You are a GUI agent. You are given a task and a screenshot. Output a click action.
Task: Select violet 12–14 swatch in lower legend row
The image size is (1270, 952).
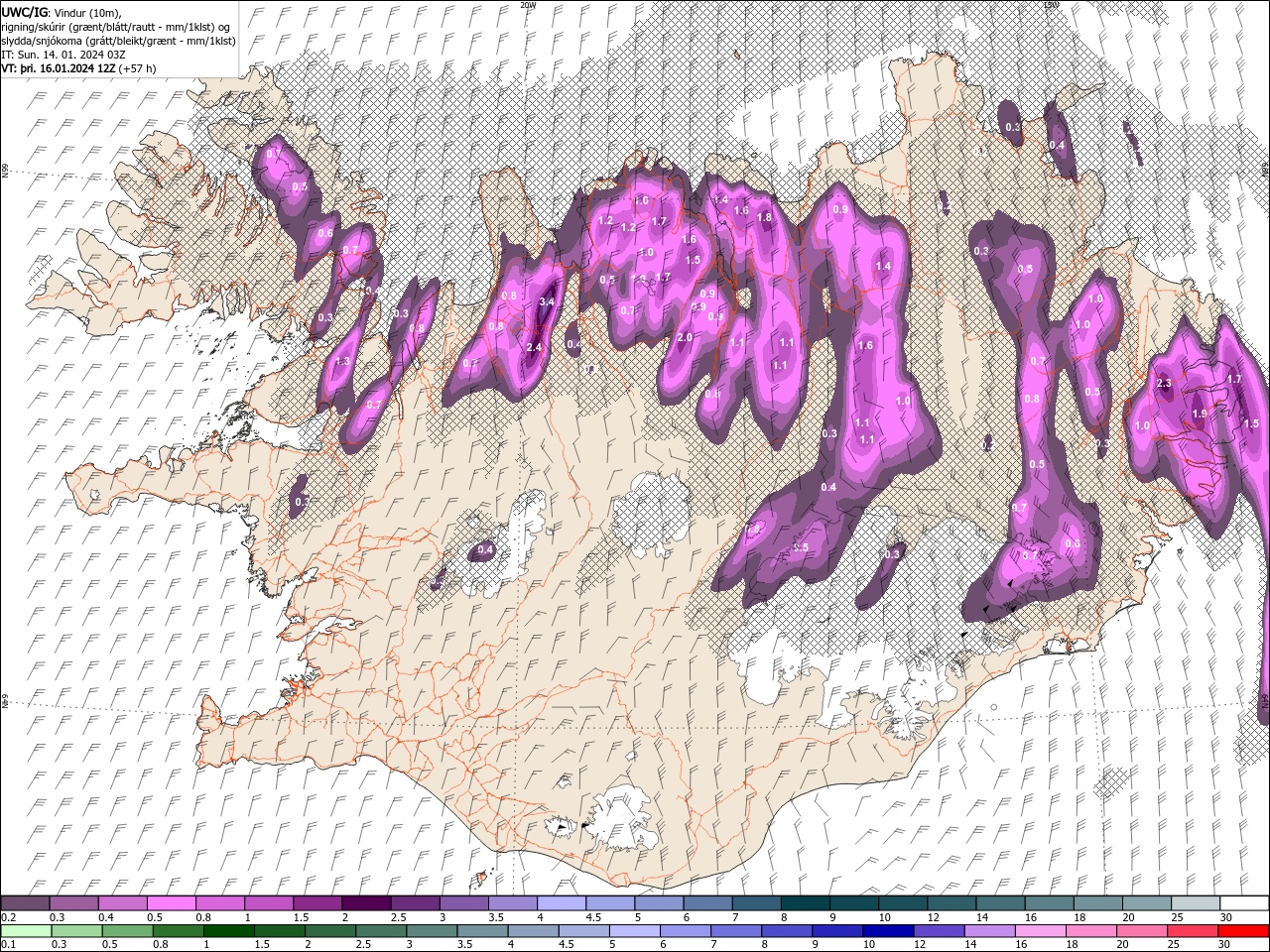click(x=938, y=931)
